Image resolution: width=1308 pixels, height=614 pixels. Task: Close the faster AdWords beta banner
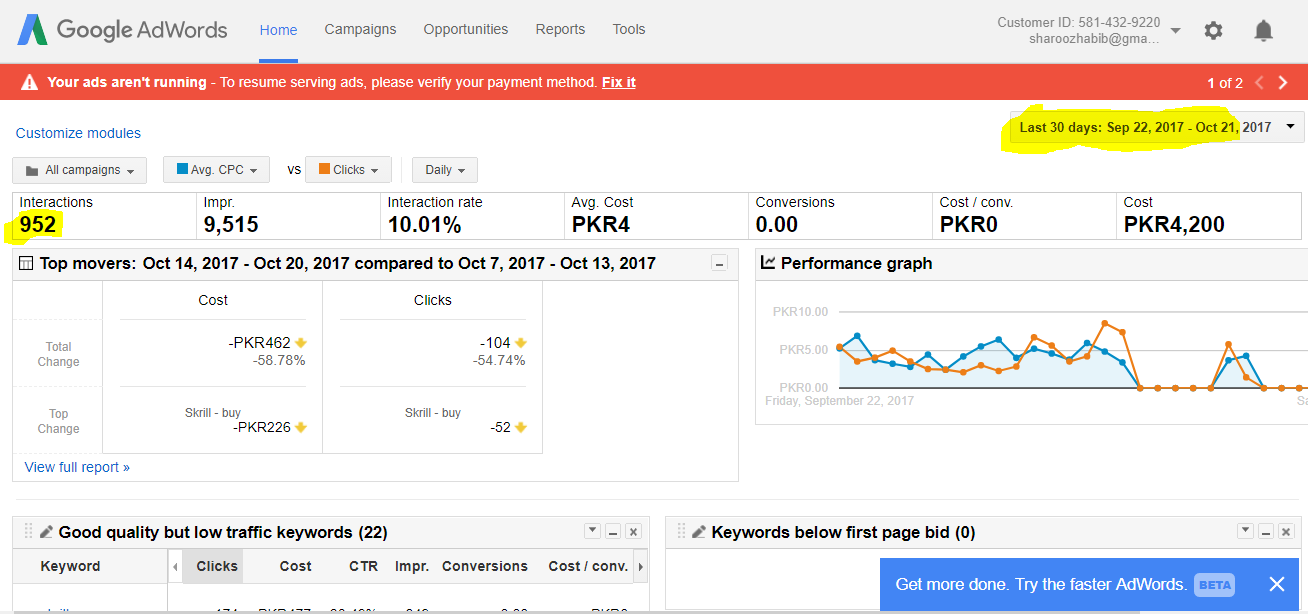1277,584
